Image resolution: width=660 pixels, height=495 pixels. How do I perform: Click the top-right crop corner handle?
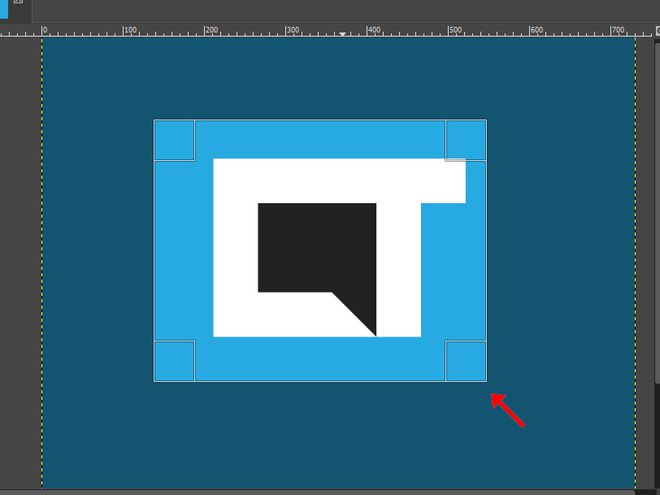click(x=466, y=140)
